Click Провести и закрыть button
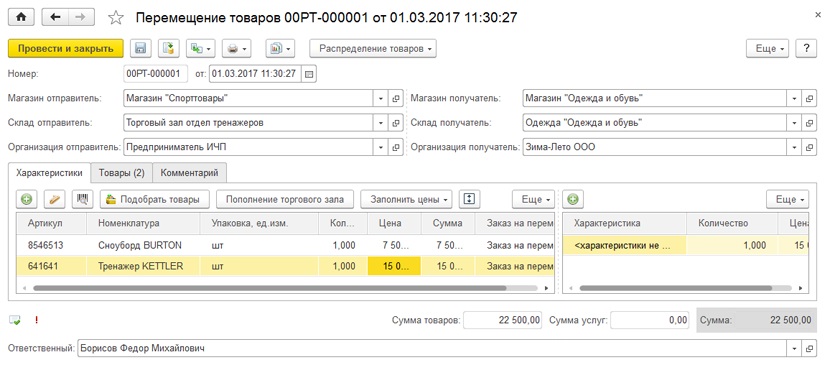830x365 pixels. point(66,49)
